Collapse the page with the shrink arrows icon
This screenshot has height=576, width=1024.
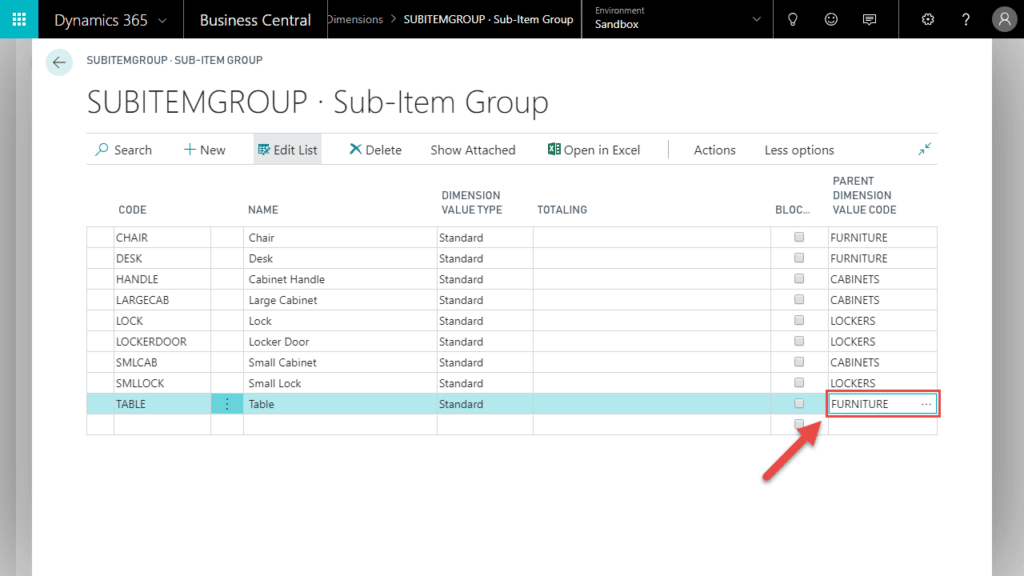point(925,149)
